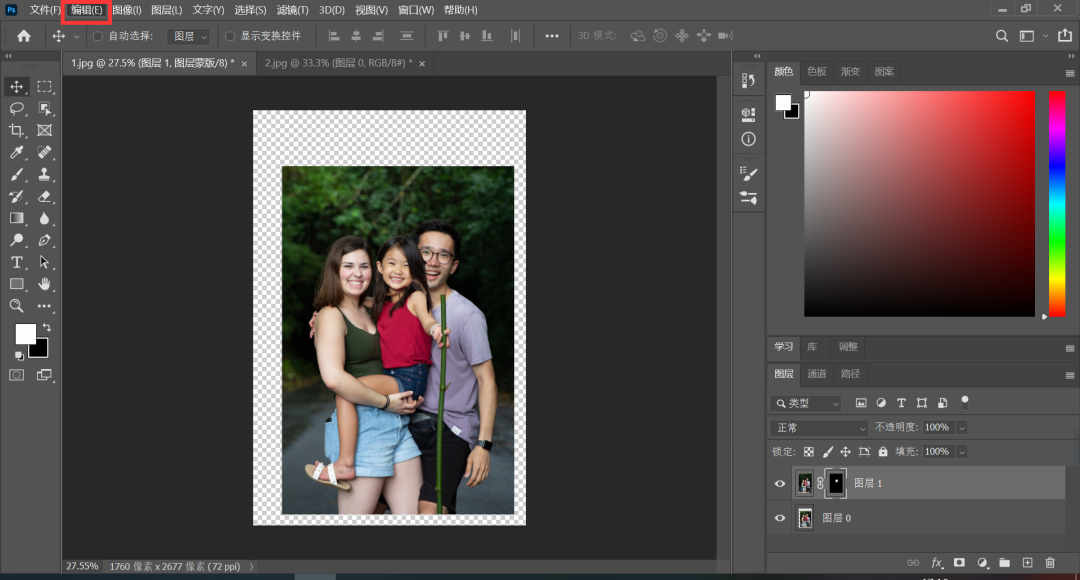
Task: Toggle layer filtering on/off switch
Action: [x=965, y=401]
